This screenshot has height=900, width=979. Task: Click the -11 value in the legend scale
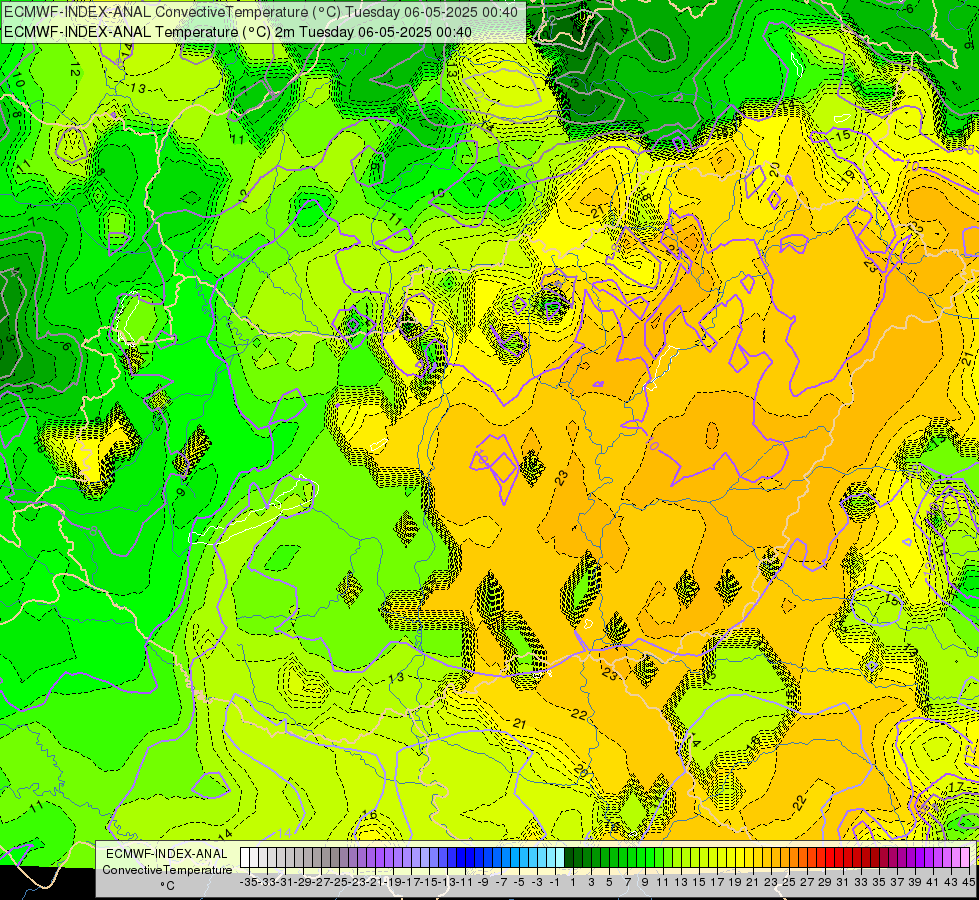(x=464, y=882)
